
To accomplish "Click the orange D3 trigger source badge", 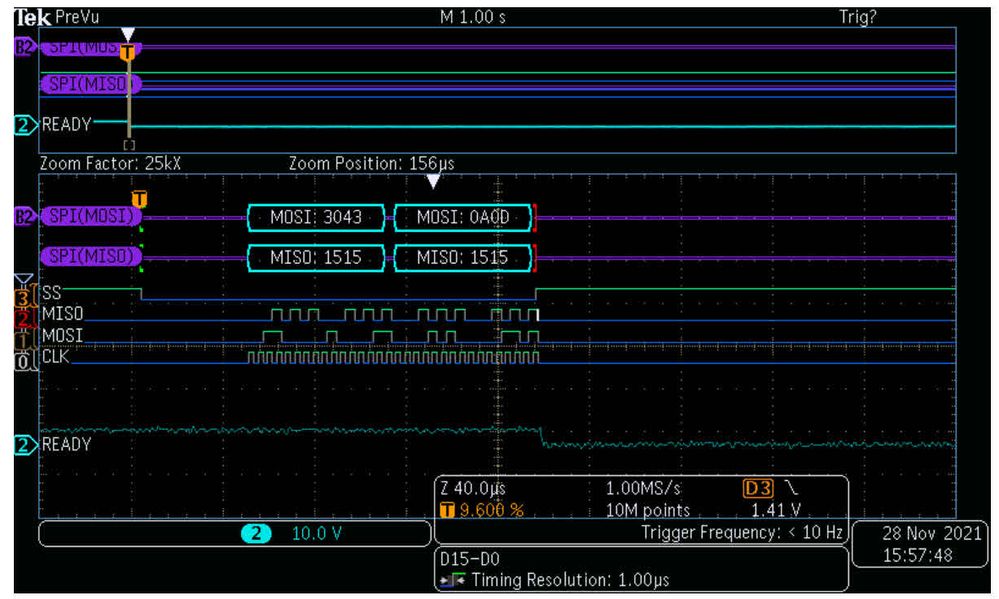I will tap(758, 489).
